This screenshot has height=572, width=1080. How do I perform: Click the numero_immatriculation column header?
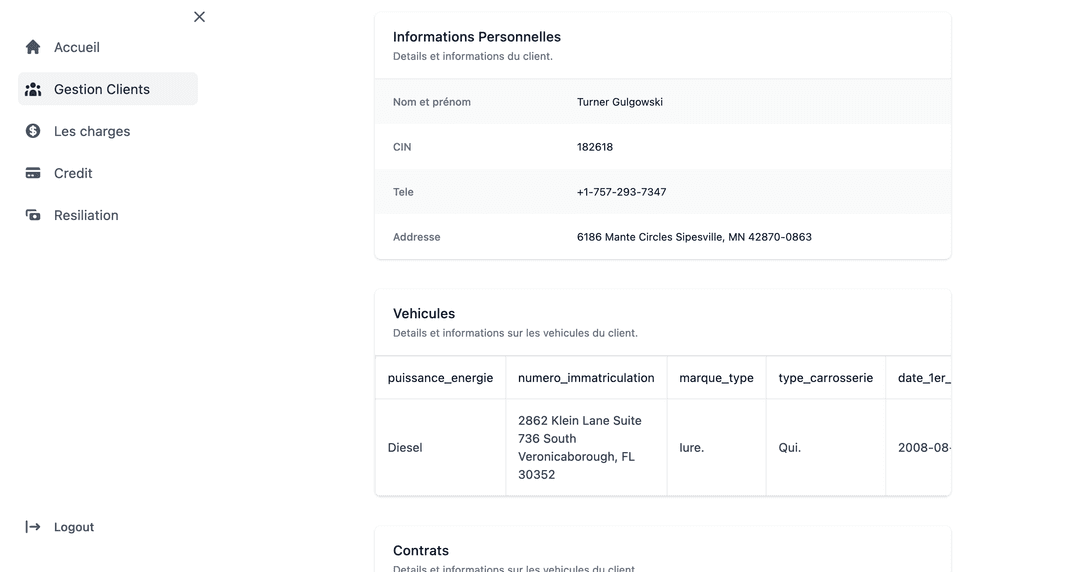pyautogui.click(x=586, y=378)
